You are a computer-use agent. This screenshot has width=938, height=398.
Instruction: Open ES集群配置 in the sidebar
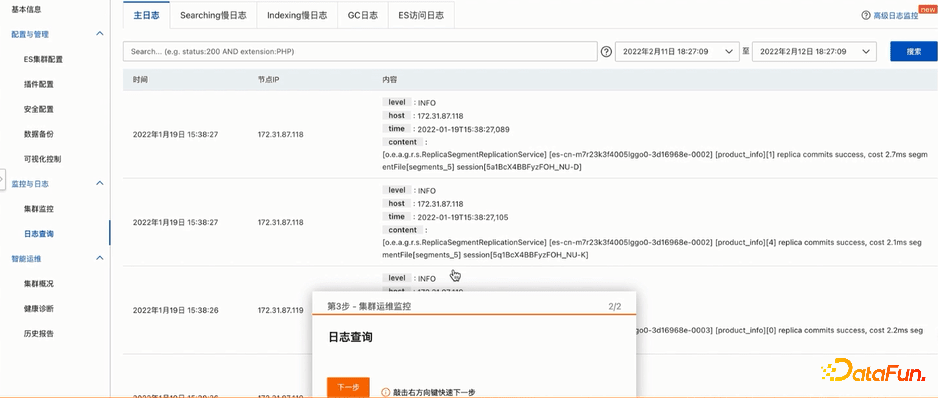[43, 59]
